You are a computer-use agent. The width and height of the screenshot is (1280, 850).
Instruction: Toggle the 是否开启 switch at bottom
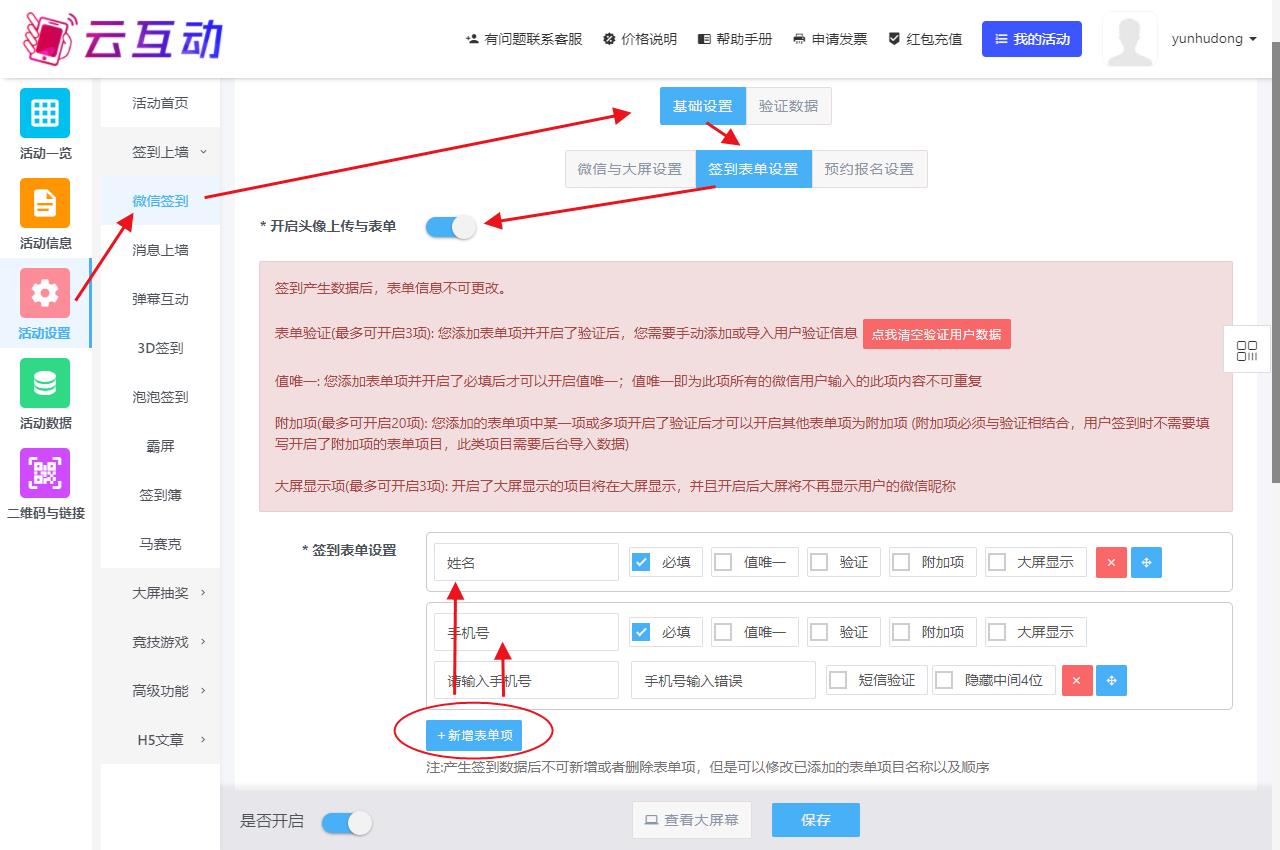point(346,822)
